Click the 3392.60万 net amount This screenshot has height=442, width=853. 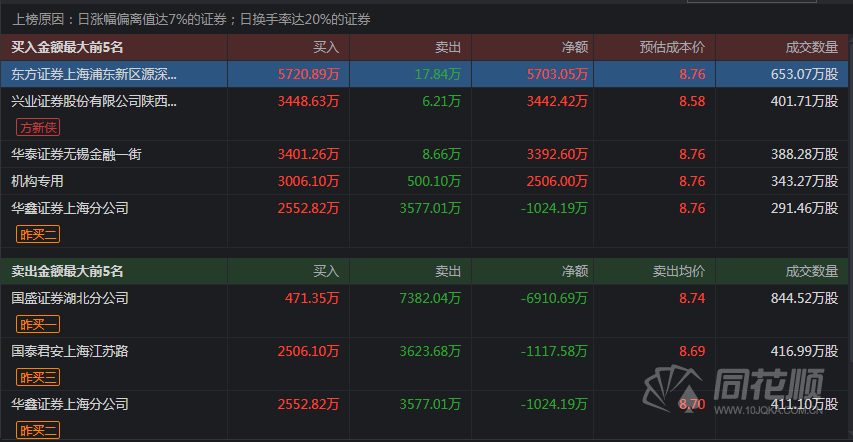[x=557, y=155]
